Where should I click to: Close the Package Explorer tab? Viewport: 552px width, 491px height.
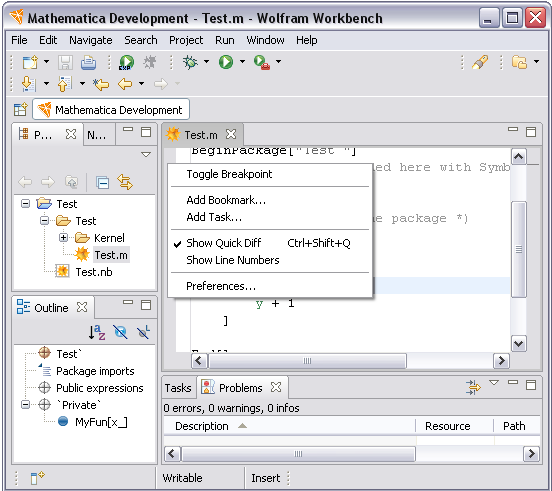[71, 134]
